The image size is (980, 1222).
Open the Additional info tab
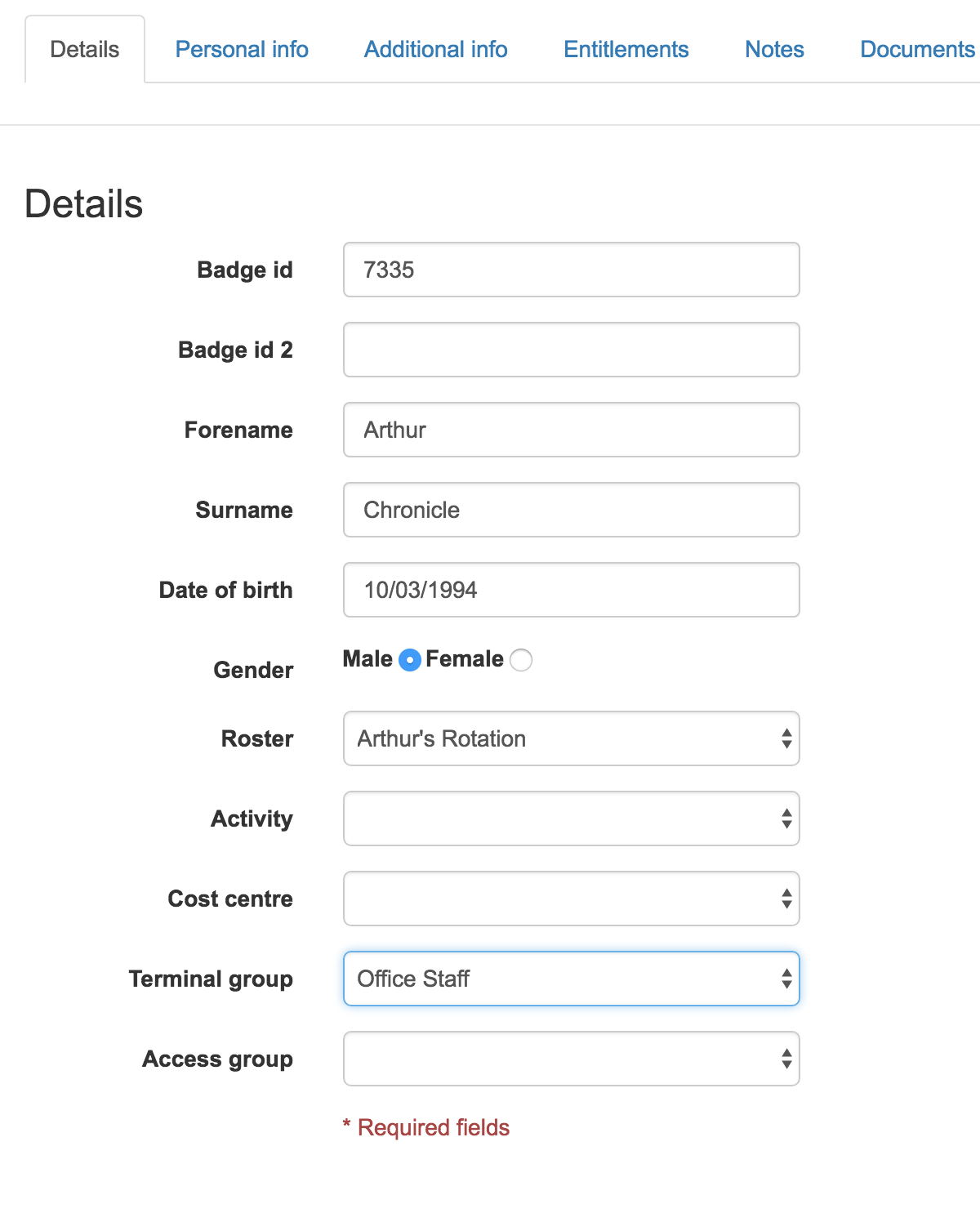[x=434, y=49]
